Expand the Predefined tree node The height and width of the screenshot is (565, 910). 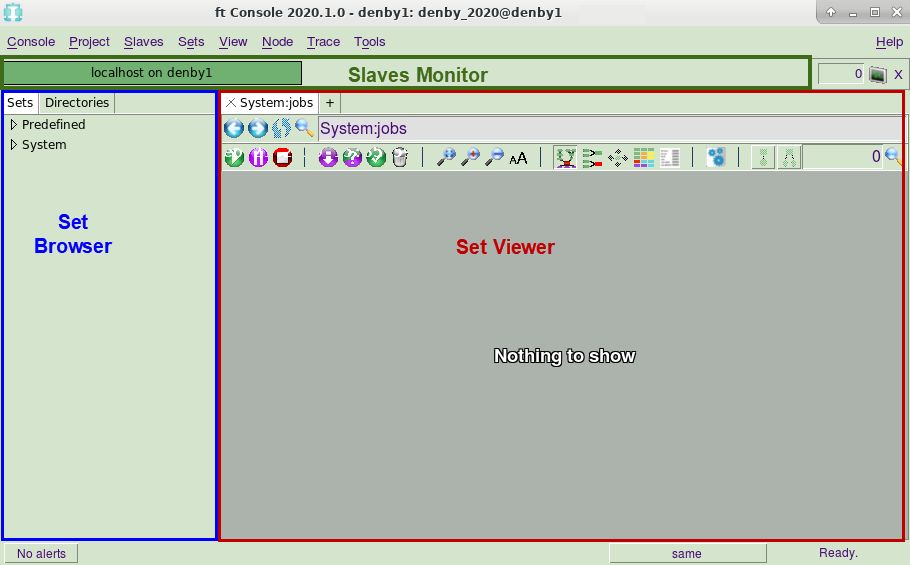tap(14, 125)
